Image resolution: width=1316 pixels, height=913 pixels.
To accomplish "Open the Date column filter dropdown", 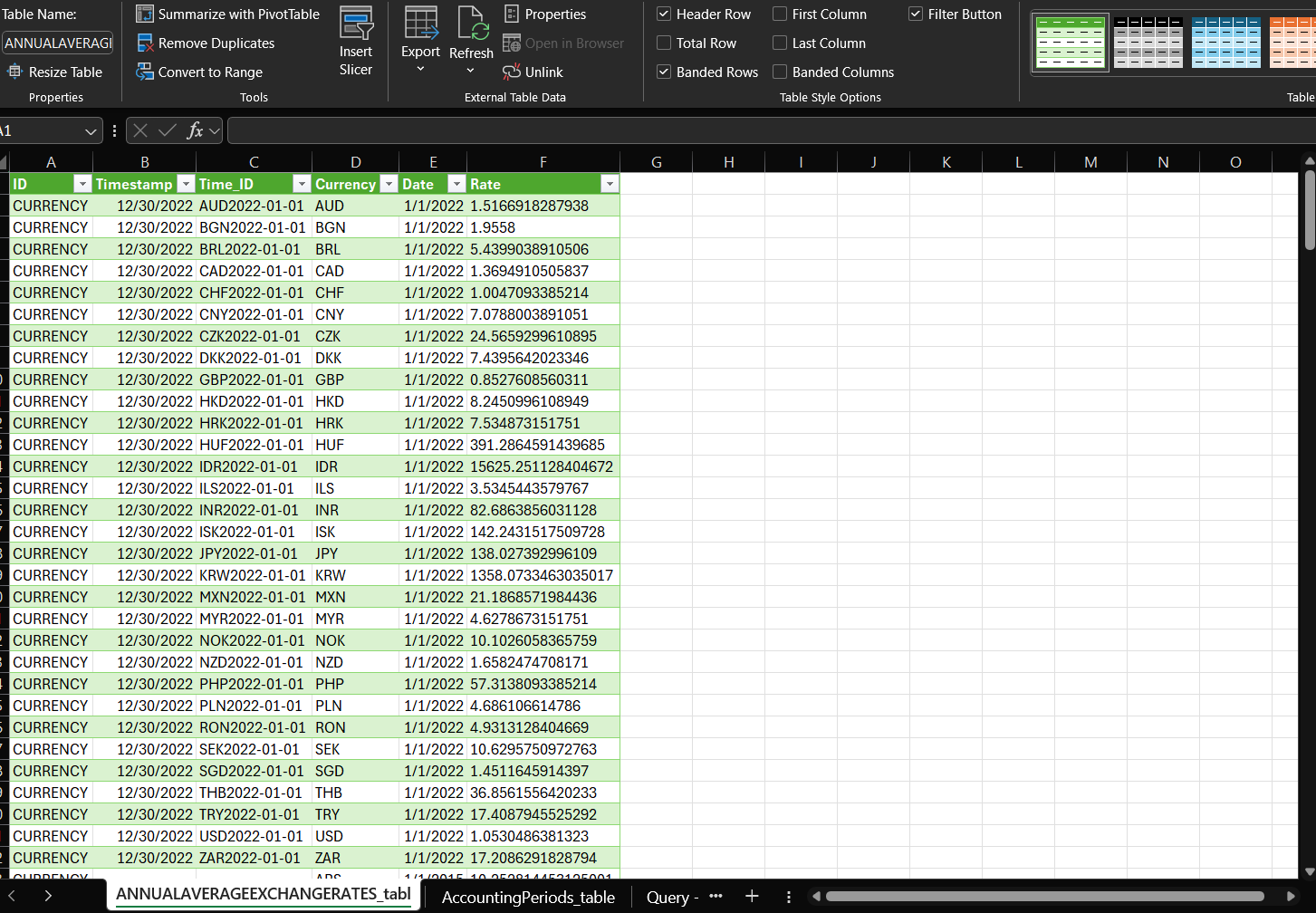I will pos(456,184).
